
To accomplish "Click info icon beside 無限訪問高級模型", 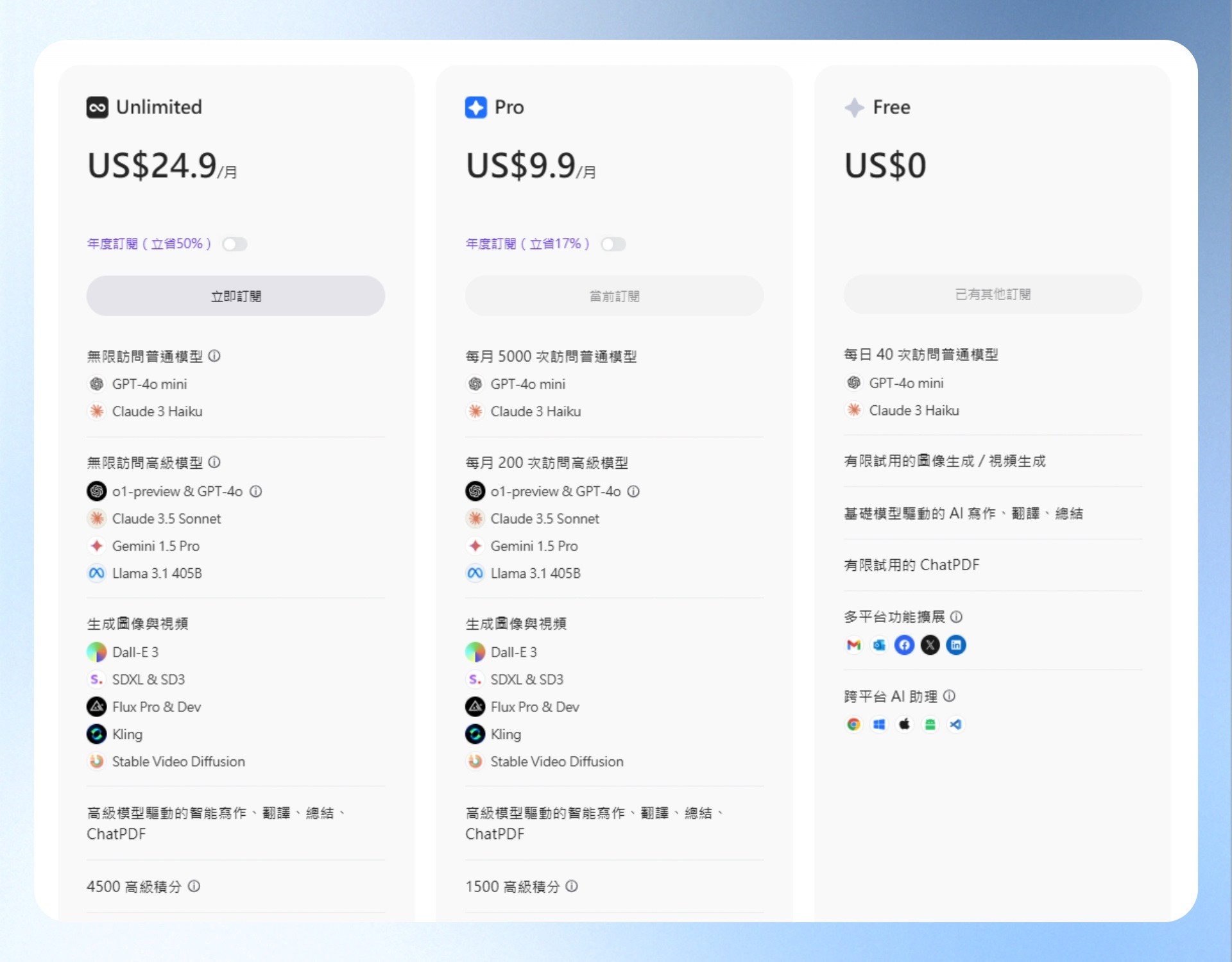I will click(214, 462).
